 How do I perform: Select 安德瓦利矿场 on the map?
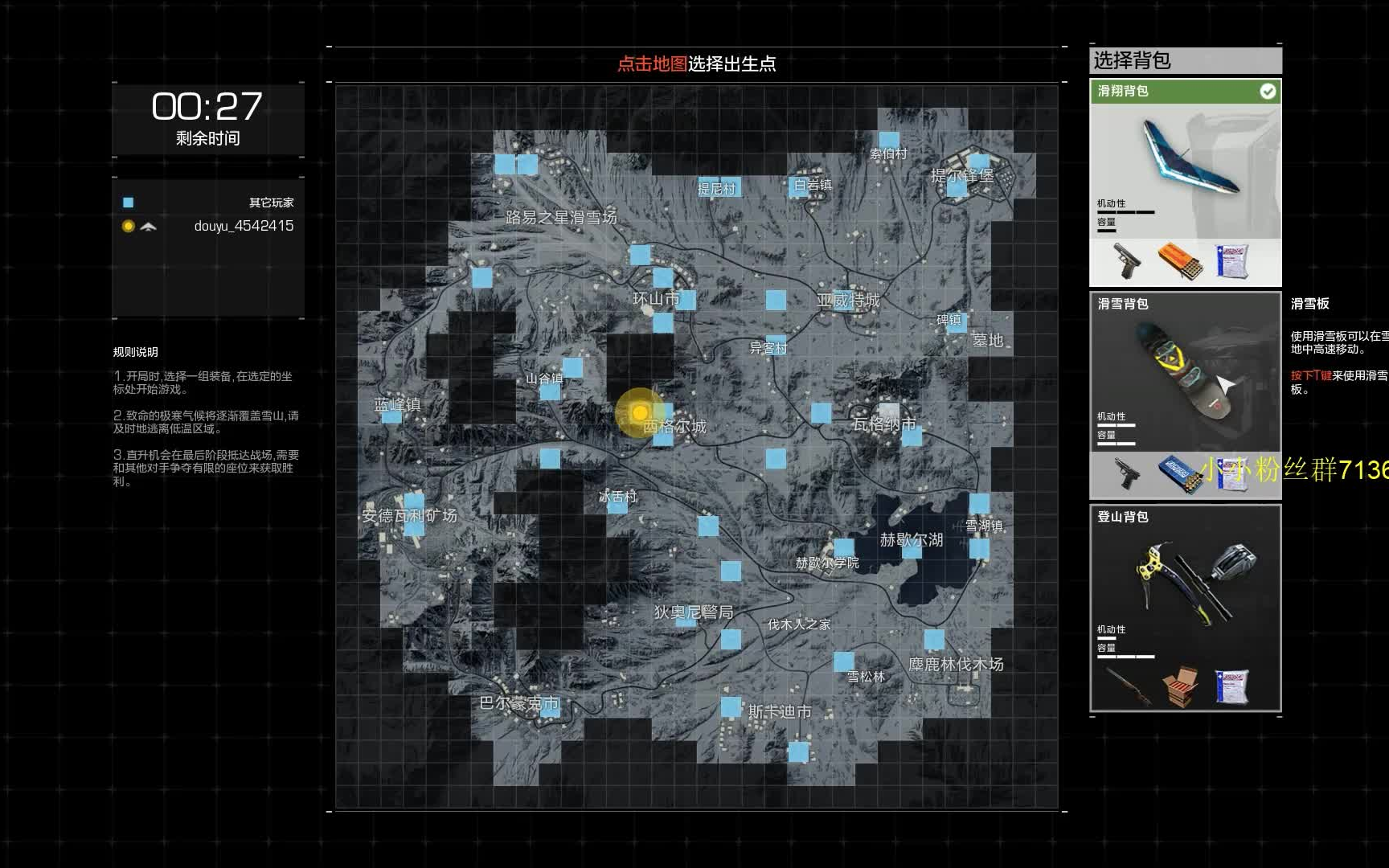tap(409, 515)
